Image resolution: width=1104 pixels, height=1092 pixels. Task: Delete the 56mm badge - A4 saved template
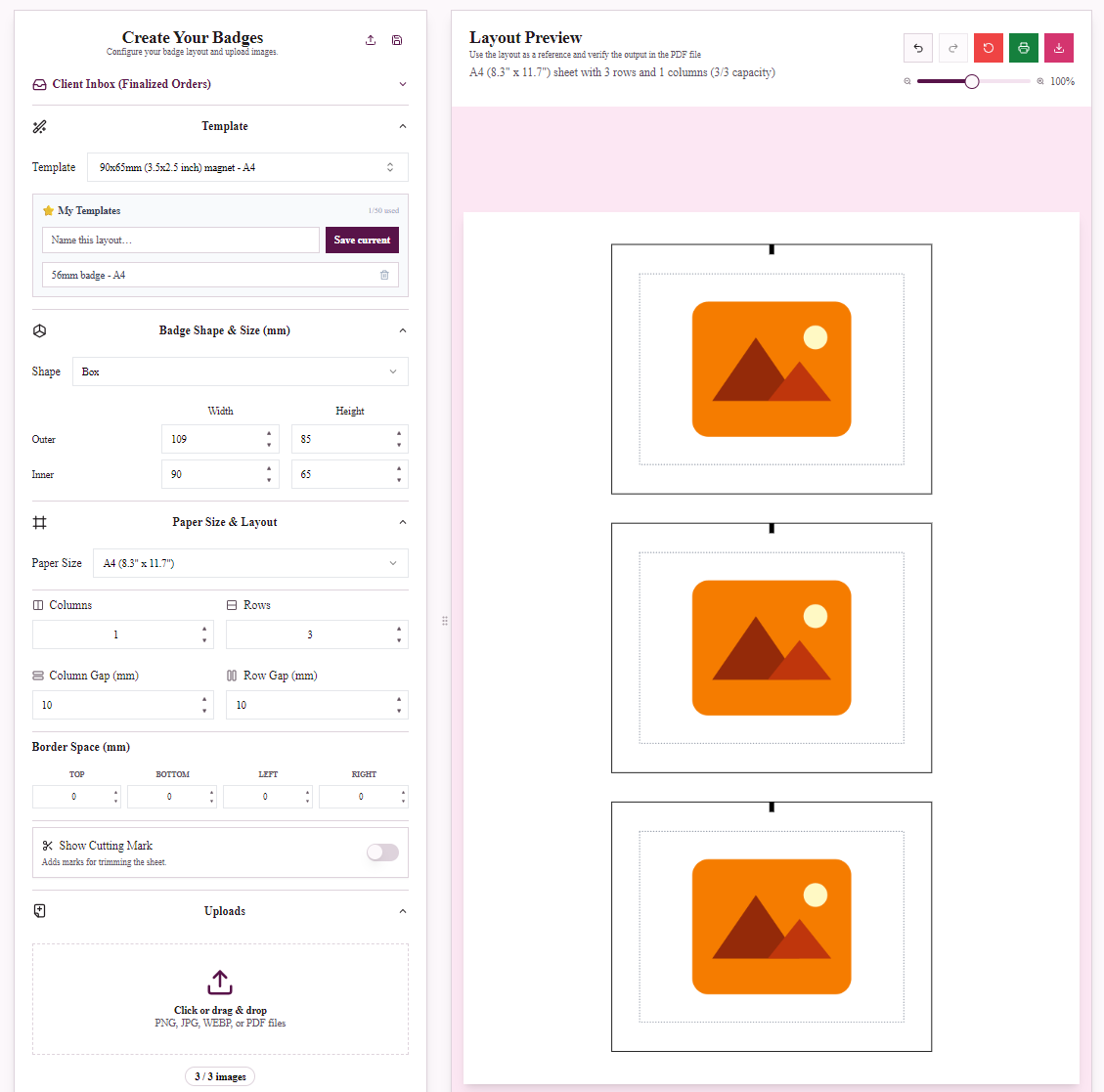pos(384,275)
